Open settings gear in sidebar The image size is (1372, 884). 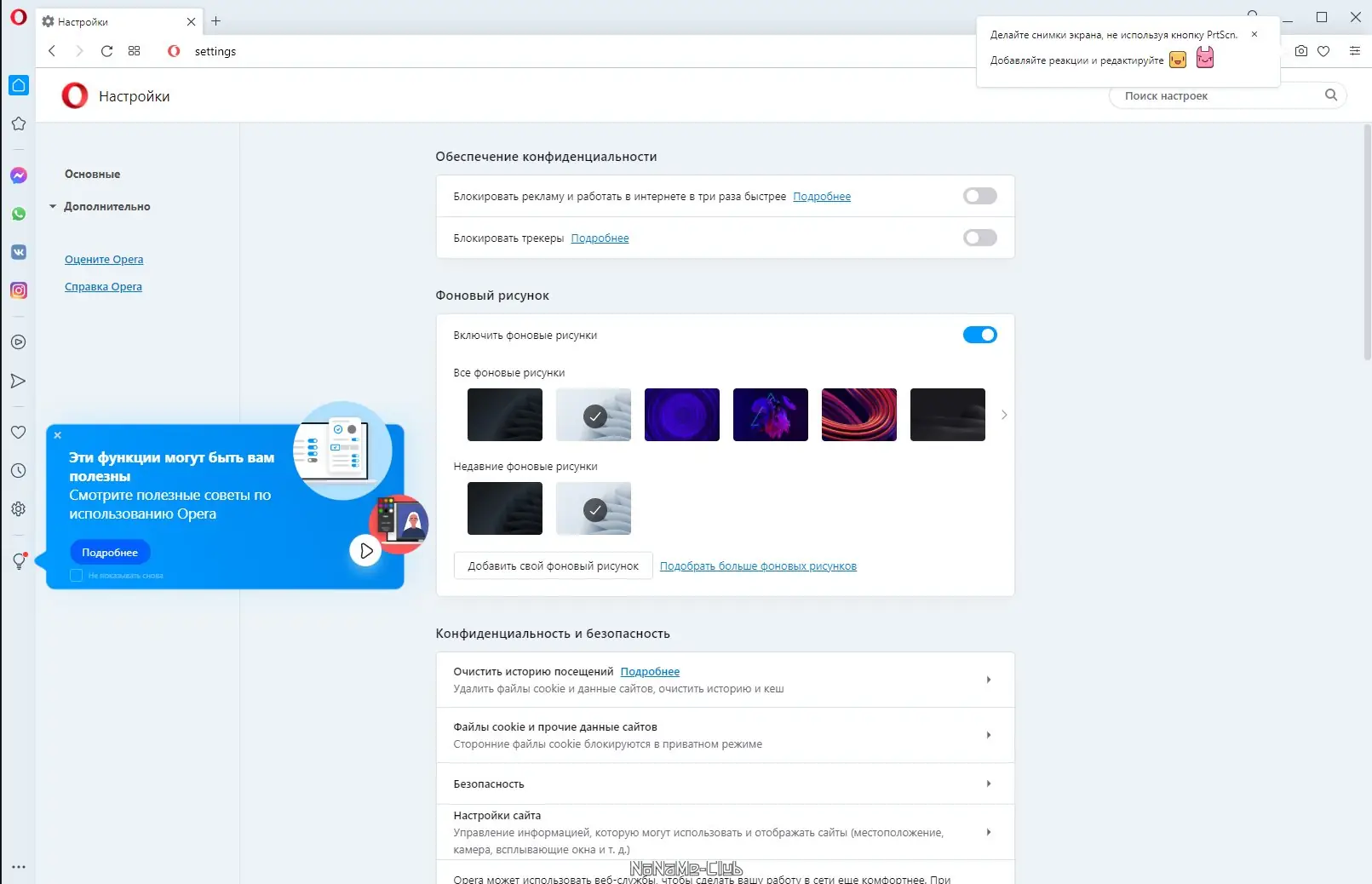pos(19,509)
